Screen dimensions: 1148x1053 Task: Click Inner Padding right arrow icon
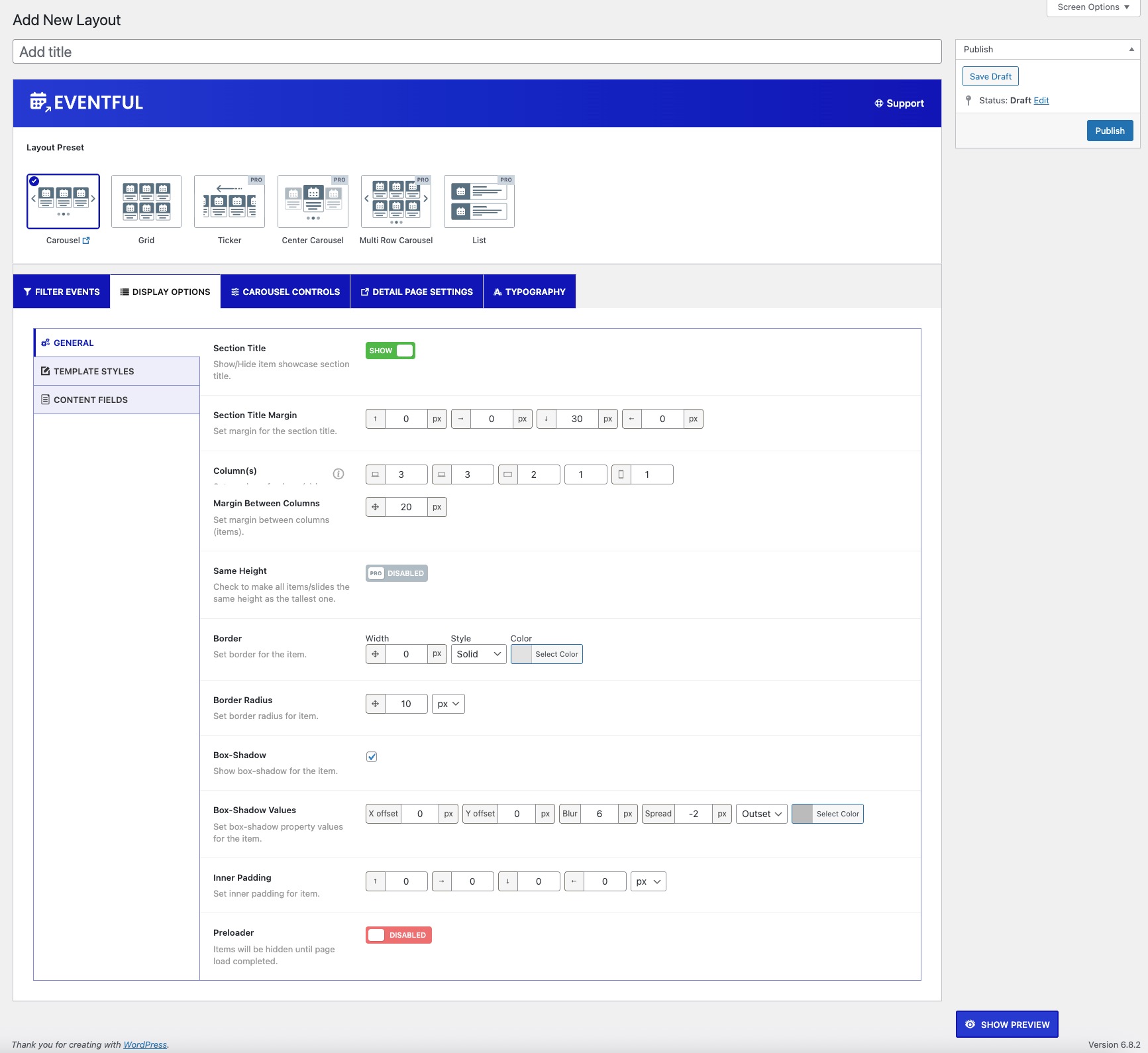click(442, 881)
